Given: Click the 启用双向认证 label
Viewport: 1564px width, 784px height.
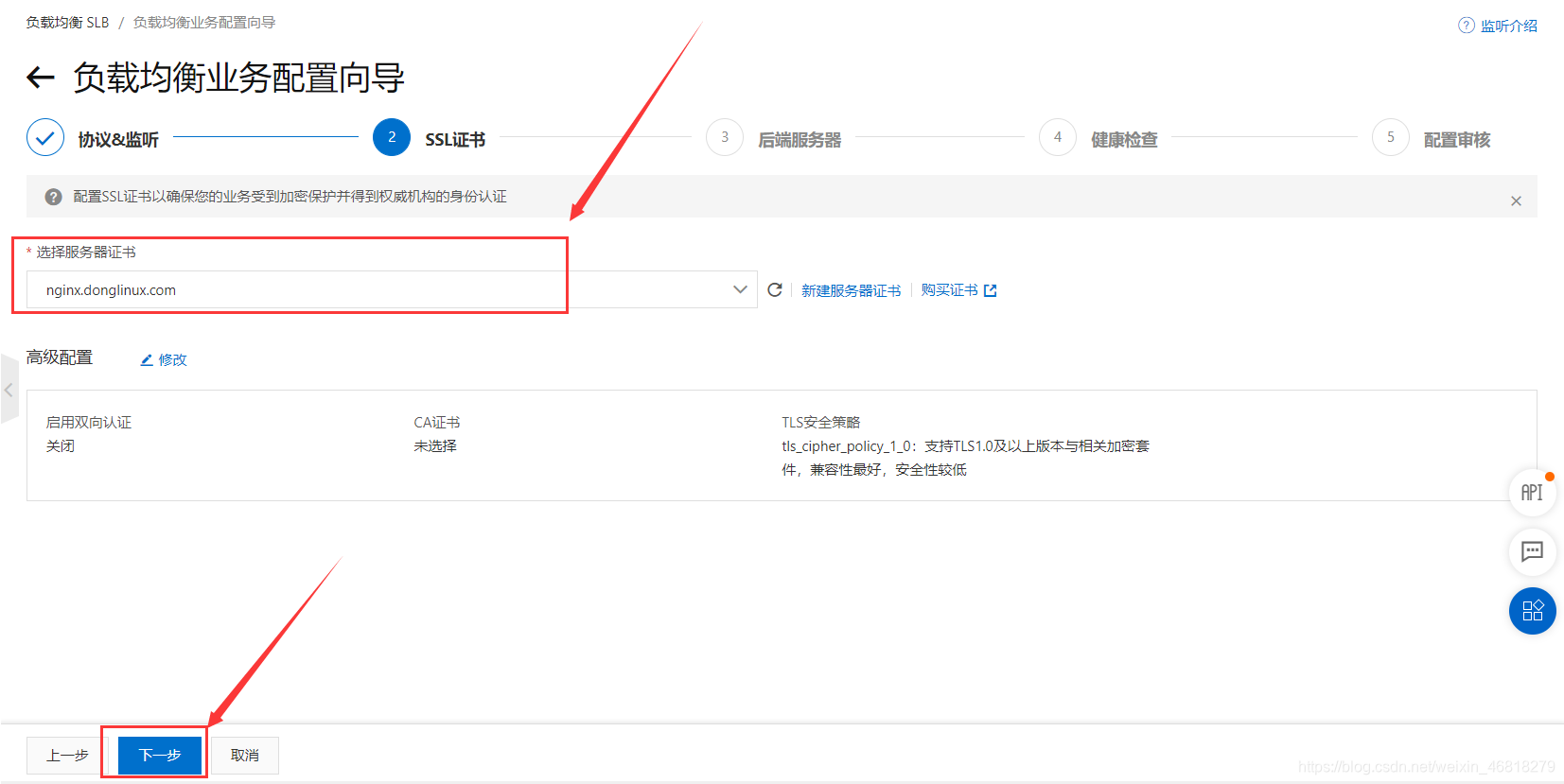Looking at the screenshot, I should tap(89, 422).
